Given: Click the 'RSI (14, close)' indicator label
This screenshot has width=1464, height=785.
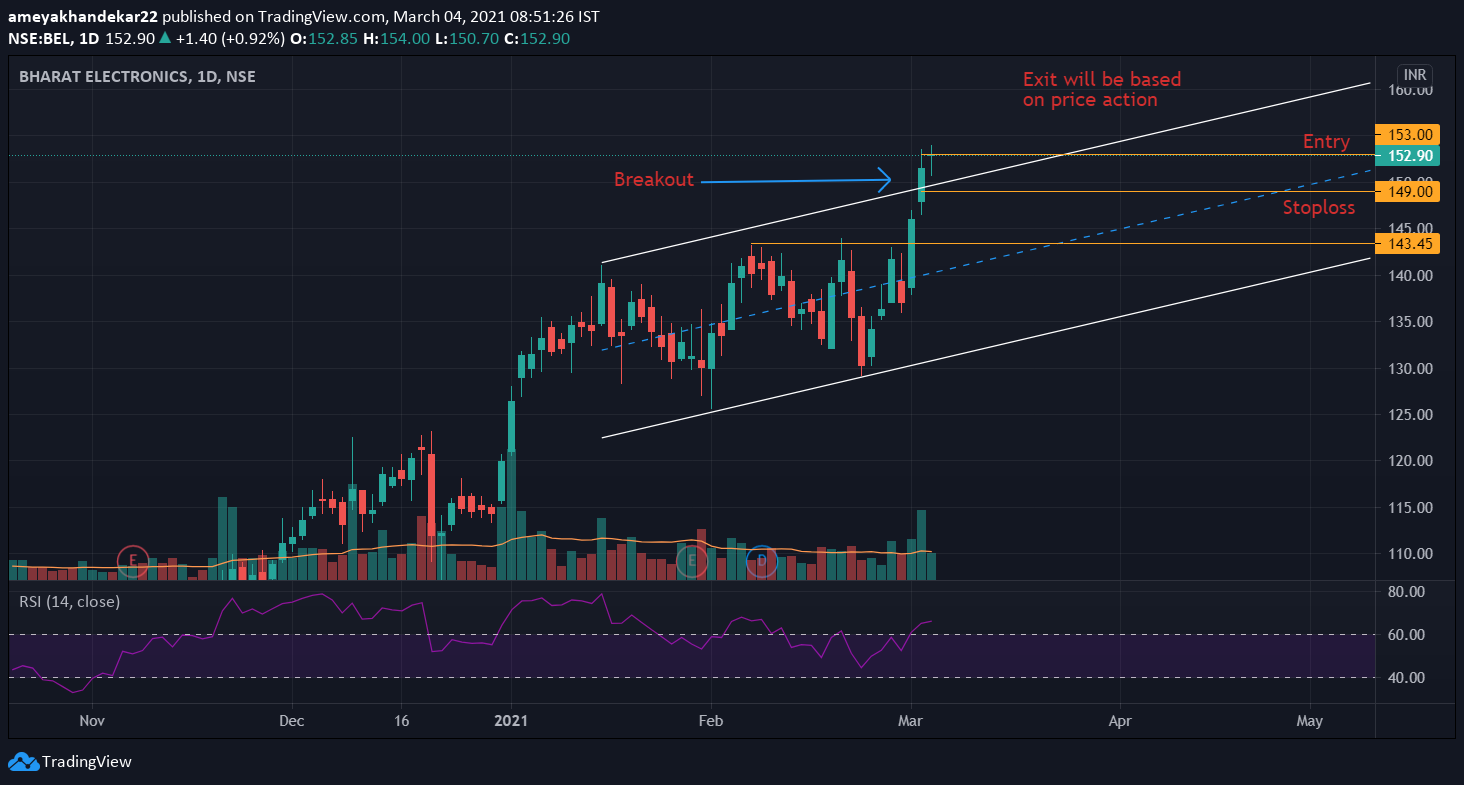Looking at the screenshot, I should pos(69,602).
